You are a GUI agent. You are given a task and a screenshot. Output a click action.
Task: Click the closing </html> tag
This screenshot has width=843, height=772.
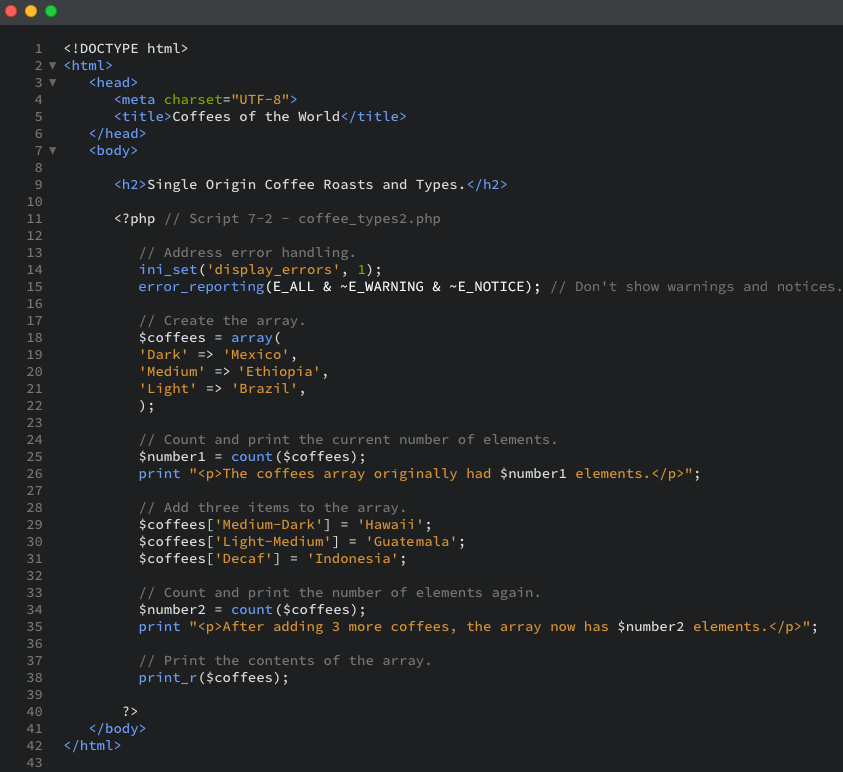(x=92, y=746)
